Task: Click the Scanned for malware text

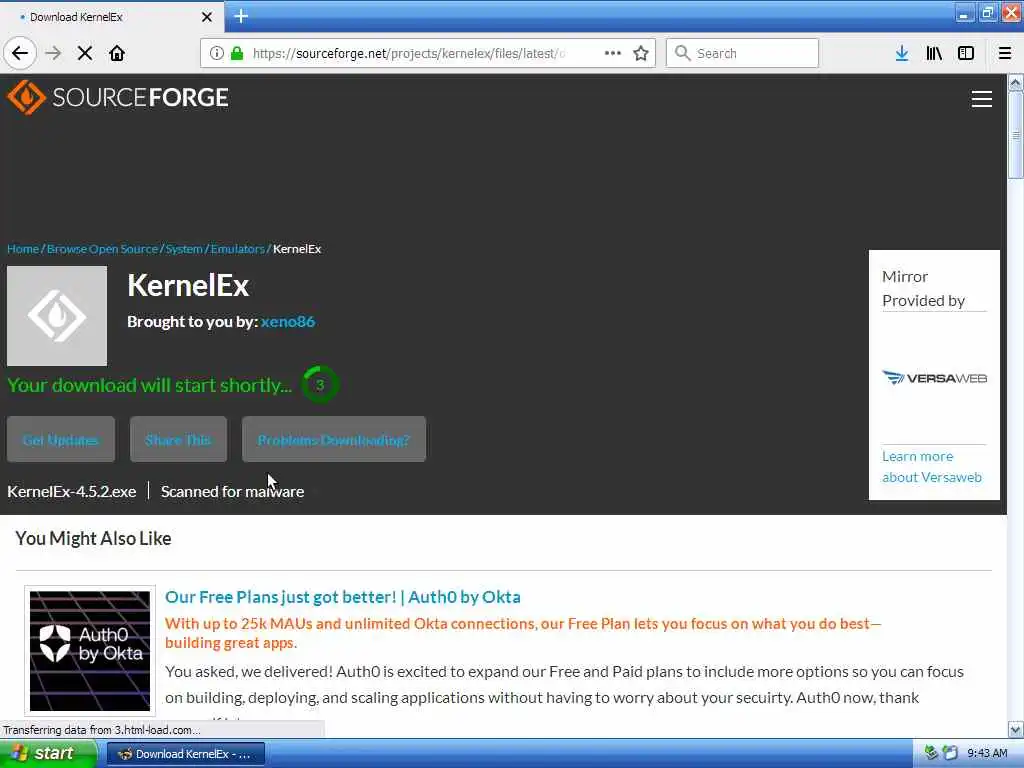Action: [232, 492]
